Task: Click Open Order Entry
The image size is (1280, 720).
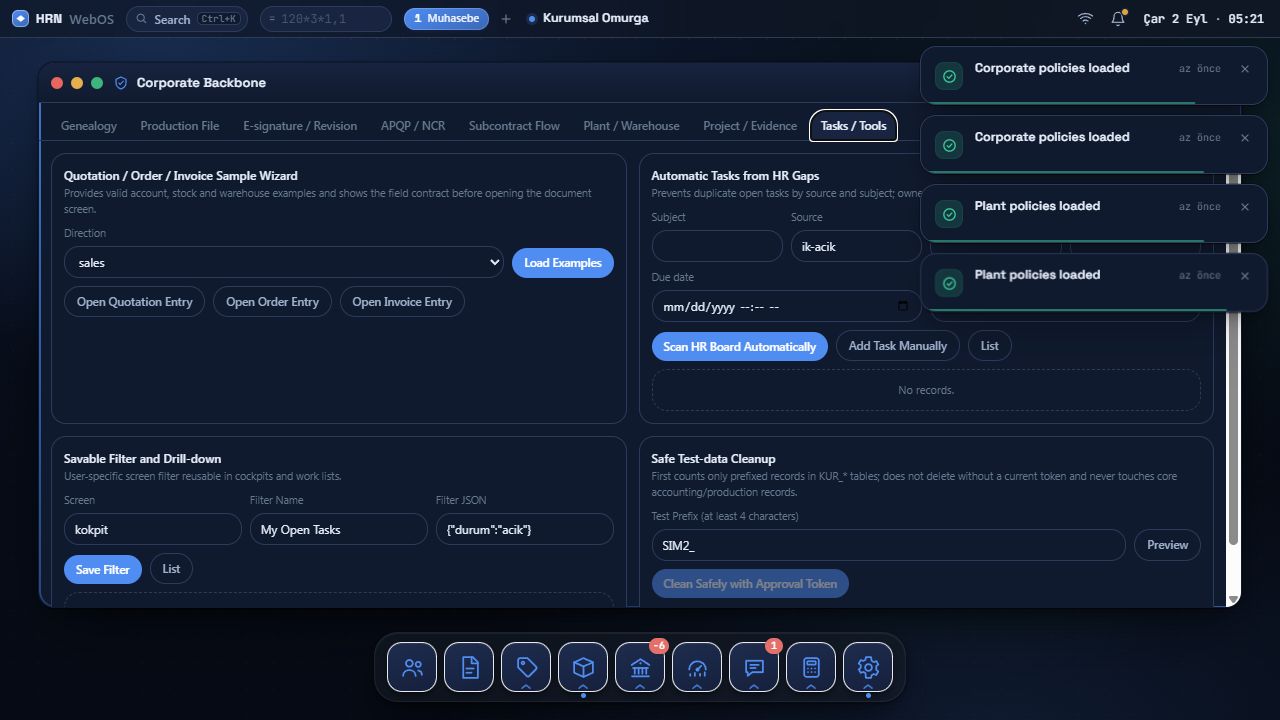Action: pyautogui.click(x=272, y=302)
